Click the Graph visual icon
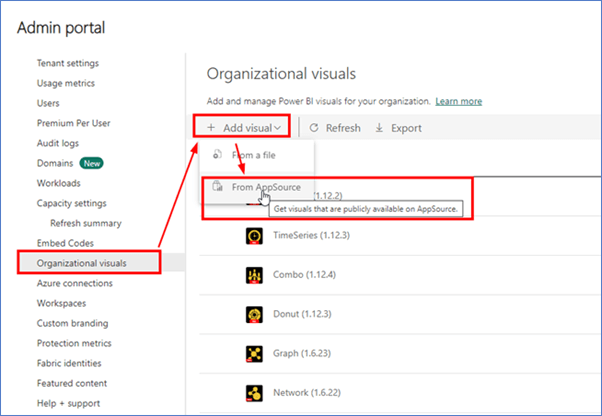 click(x=254, y=354)
